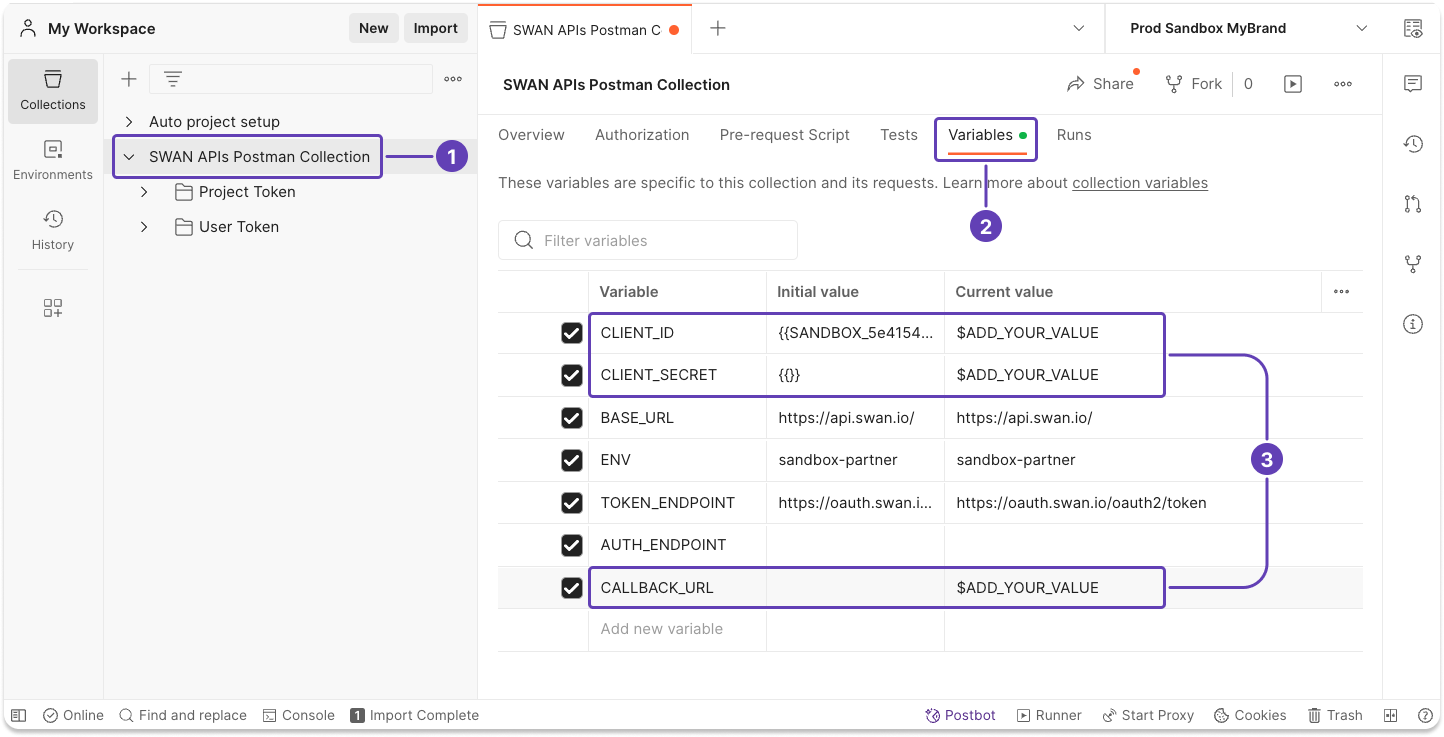This screenshot has height=737, width=1444.
Task: Click the Filter variables search field
Action: click(660, 241)
